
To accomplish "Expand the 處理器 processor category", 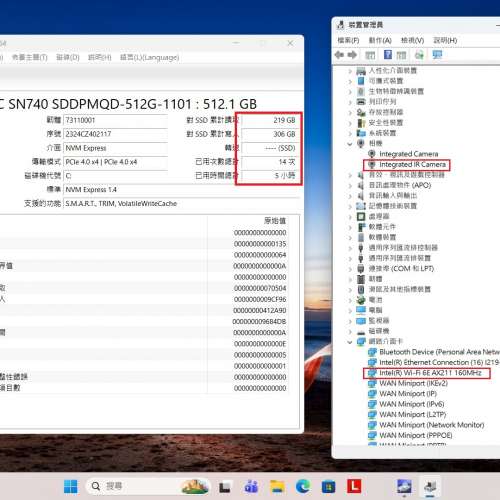I will tap(350, 217).
